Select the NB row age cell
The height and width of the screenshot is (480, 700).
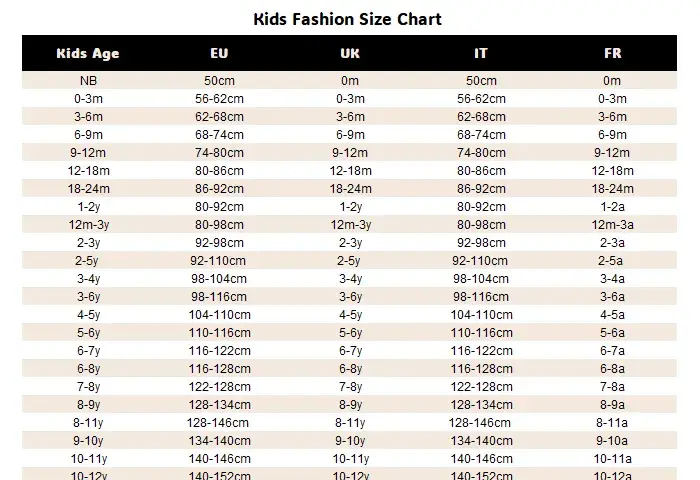[88, 81]
